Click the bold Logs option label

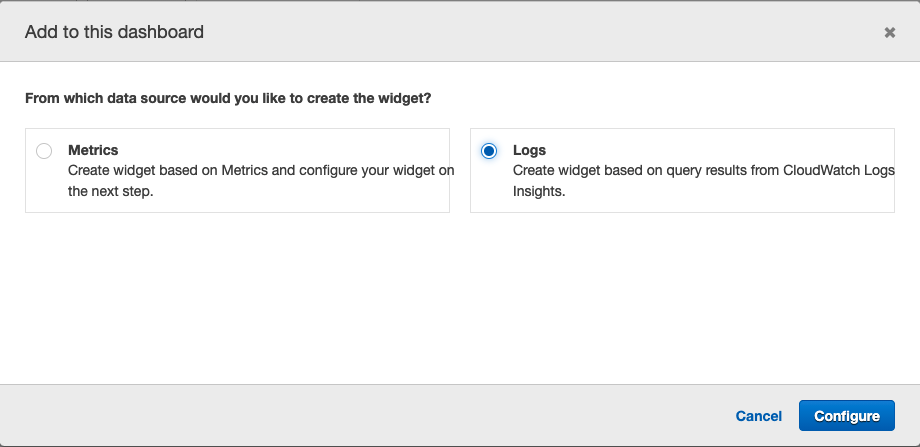click(529, 150)
